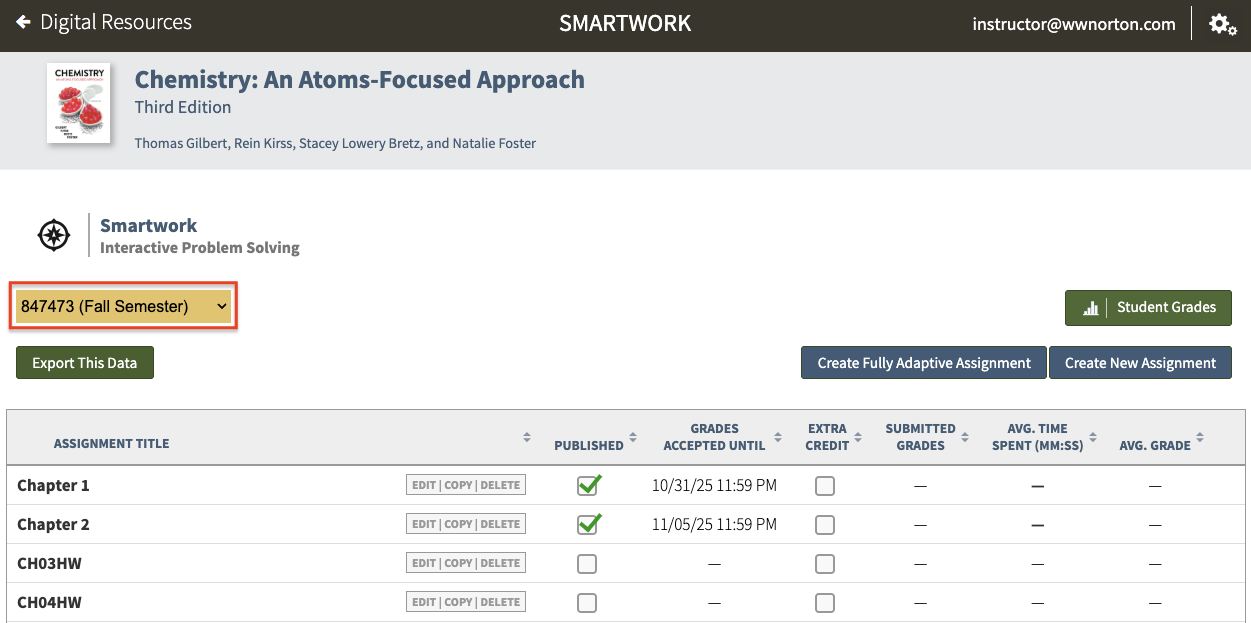Copy the CH03HW assignment

pos(458,563)
